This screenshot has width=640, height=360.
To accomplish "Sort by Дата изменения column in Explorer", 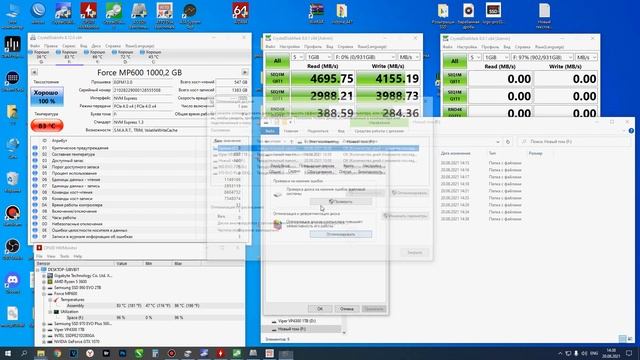I will pos(456,153).
